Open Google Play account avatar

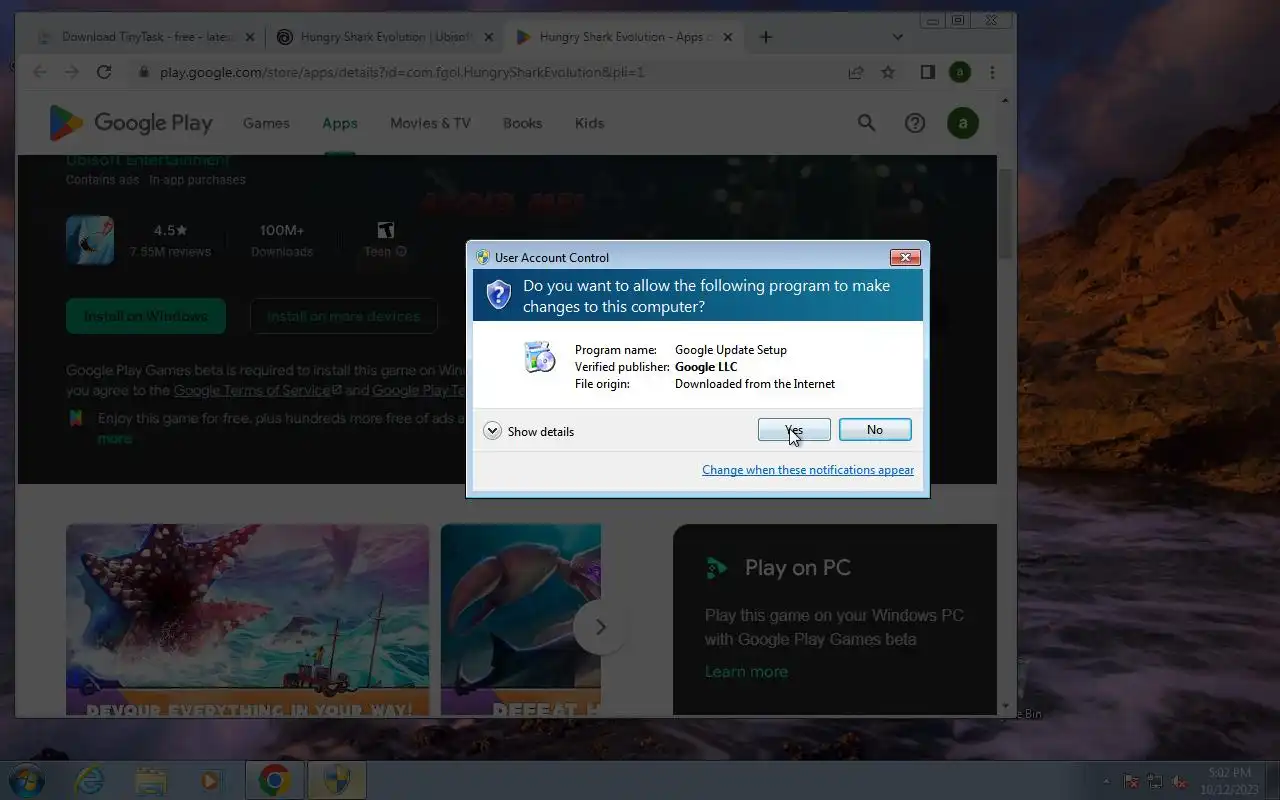pos(963,123)
